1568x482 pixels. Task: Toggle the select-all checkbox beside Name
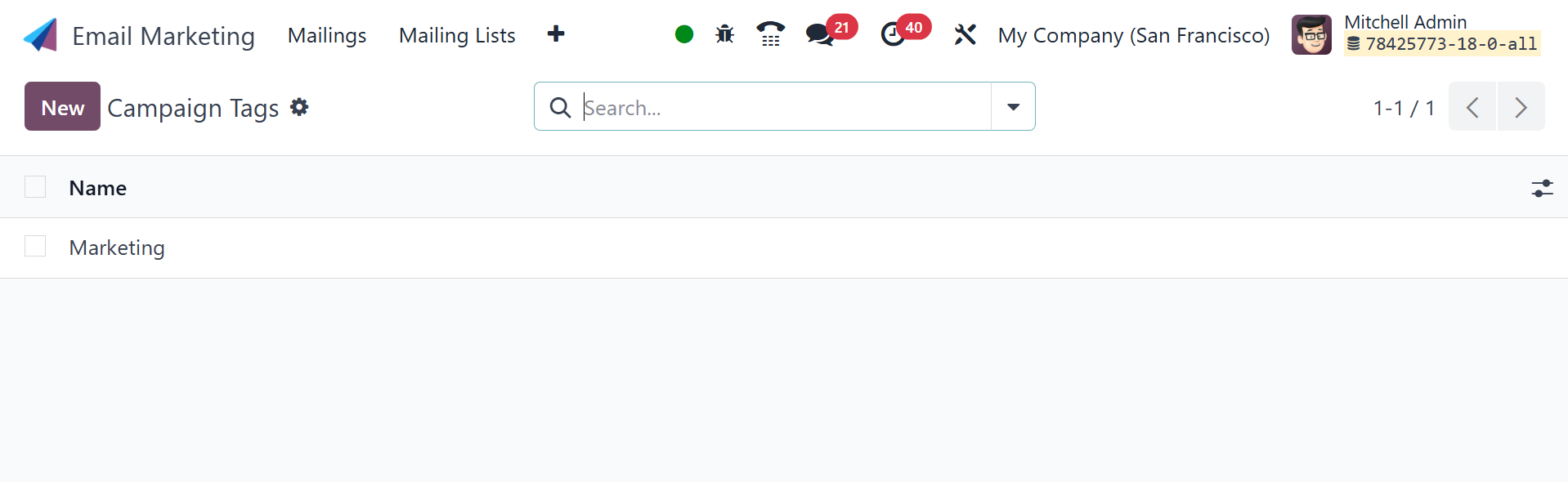tap(35, 187)
